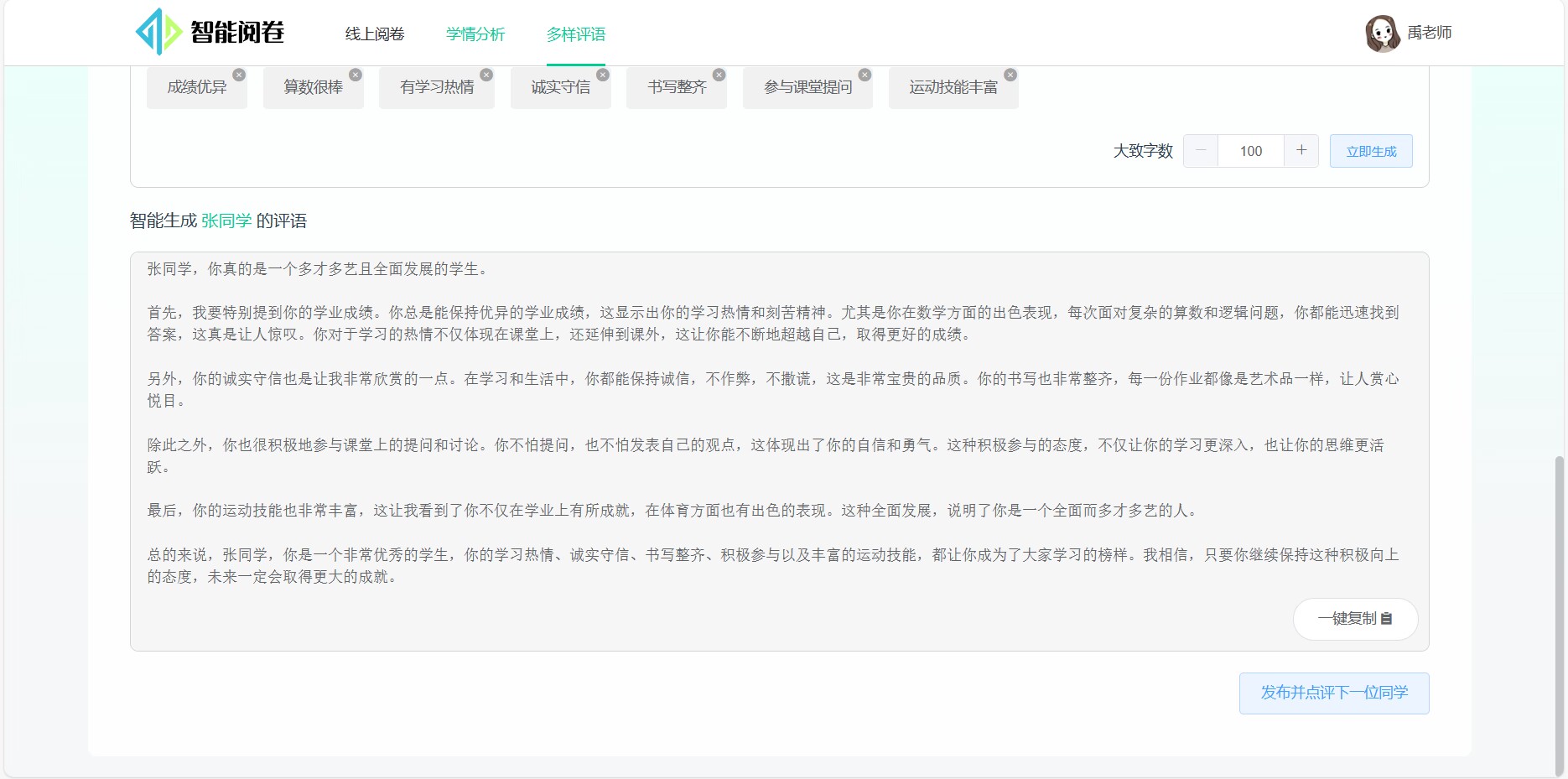The width and height of the screenshot is (1568, 779).
Task: Click the copy icon inside 一键复制 button
Action: [1387, 620]
